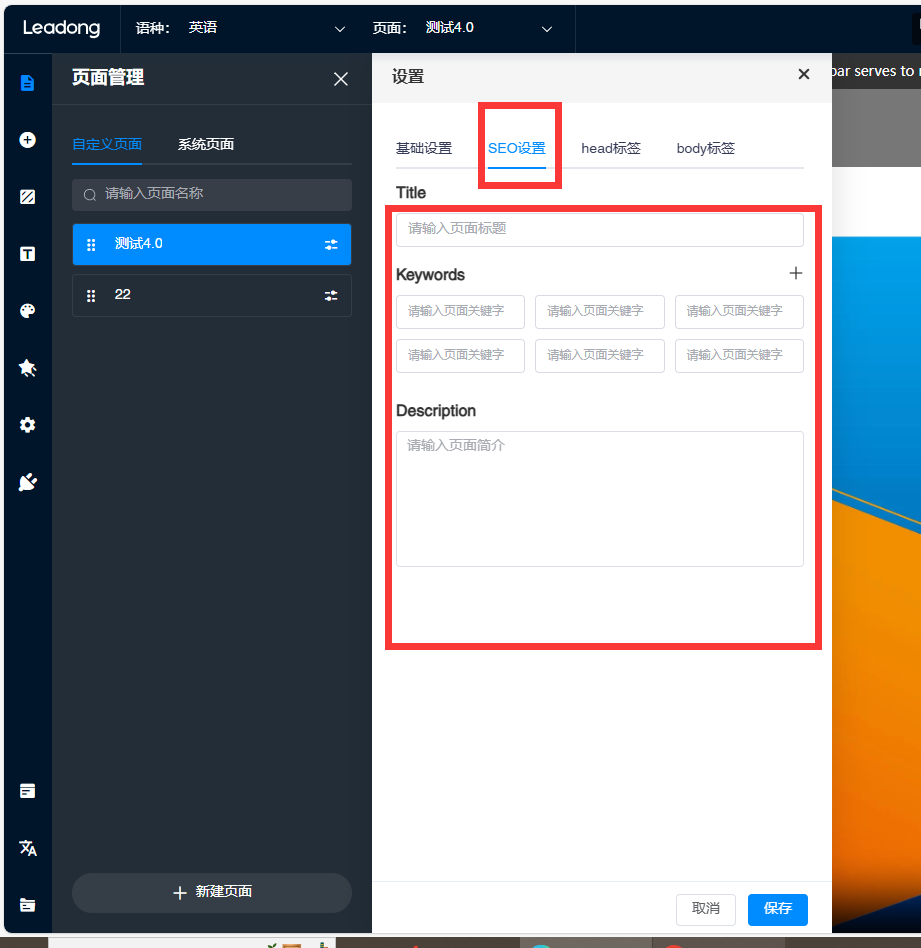921x948 pixels.
Task: Select the text T icon in sidebar
Action: (27, 254)
